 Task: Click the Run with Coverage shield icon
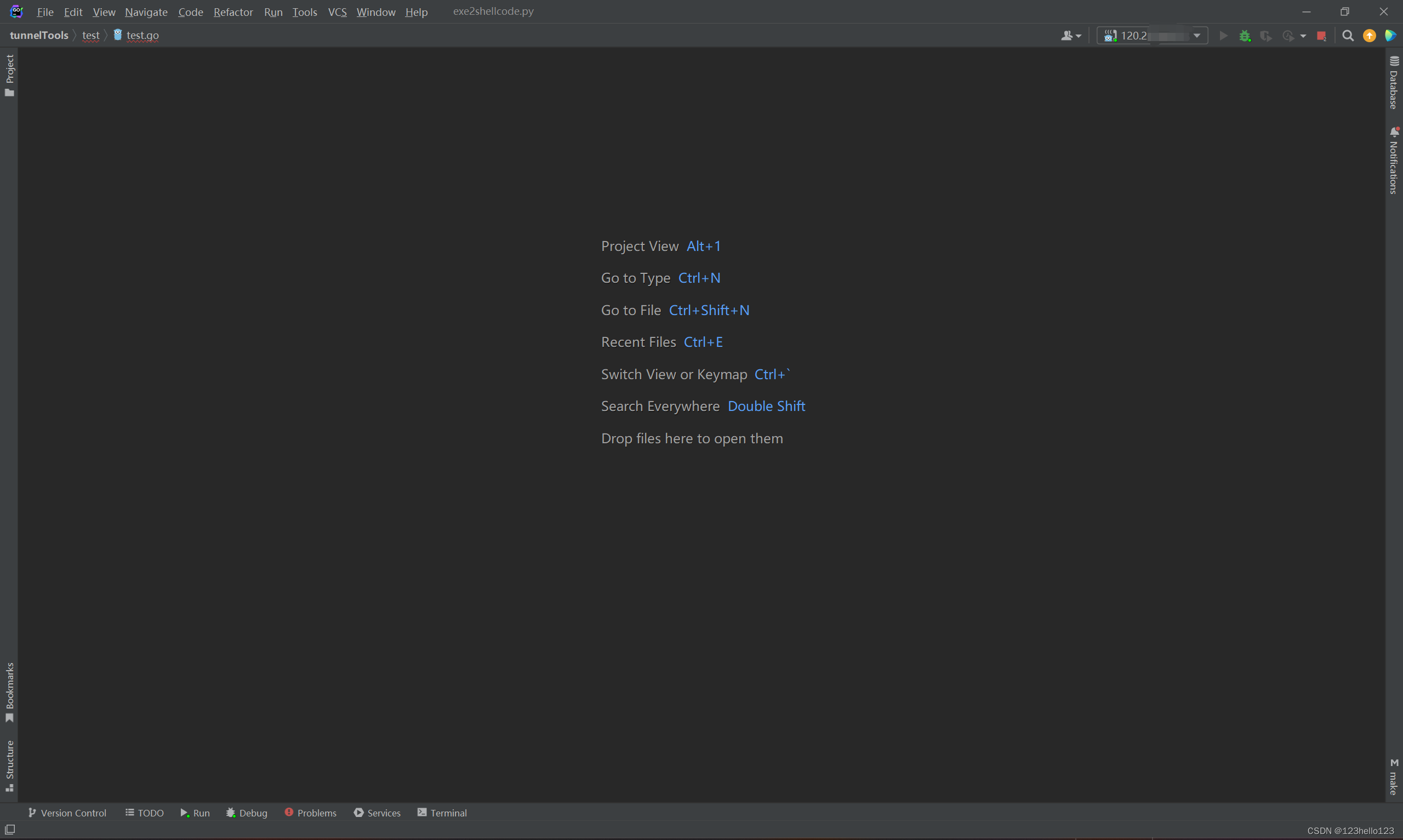click(x=1266, y=36)
